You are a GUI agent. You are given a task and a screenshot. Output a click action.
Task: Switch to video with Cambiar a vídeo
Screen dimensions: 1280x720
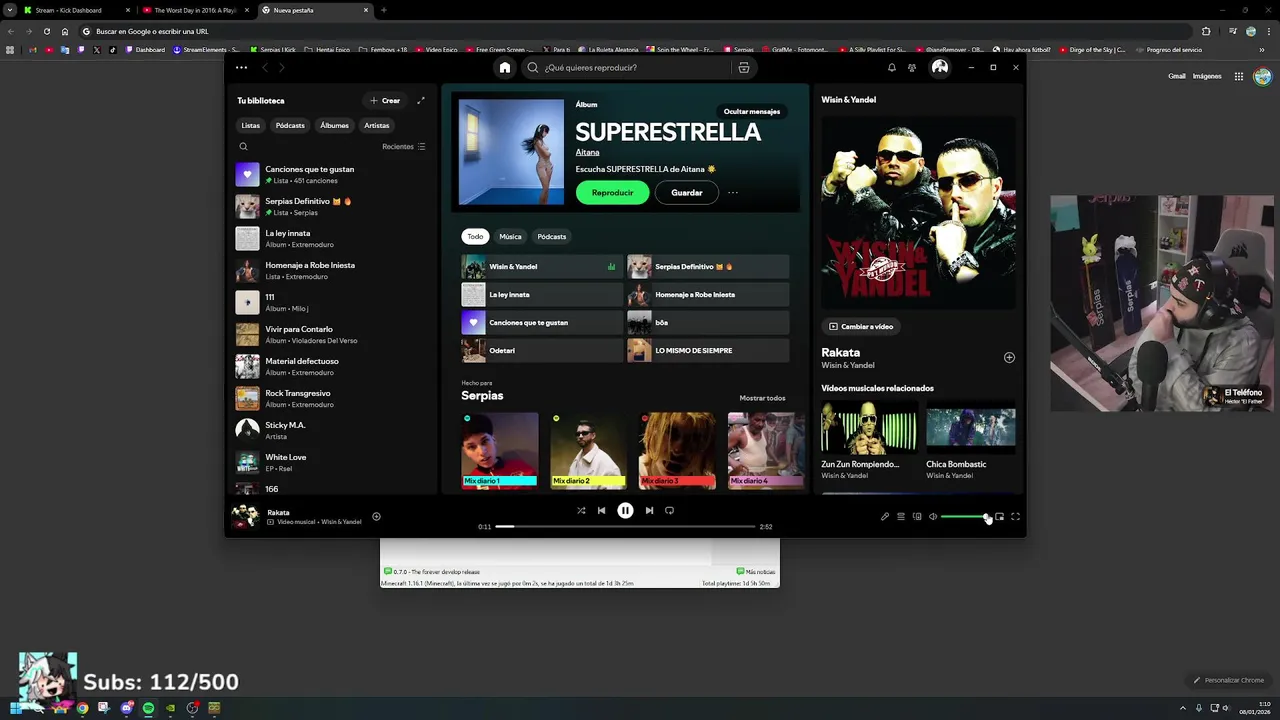click(x=861, y=326)
